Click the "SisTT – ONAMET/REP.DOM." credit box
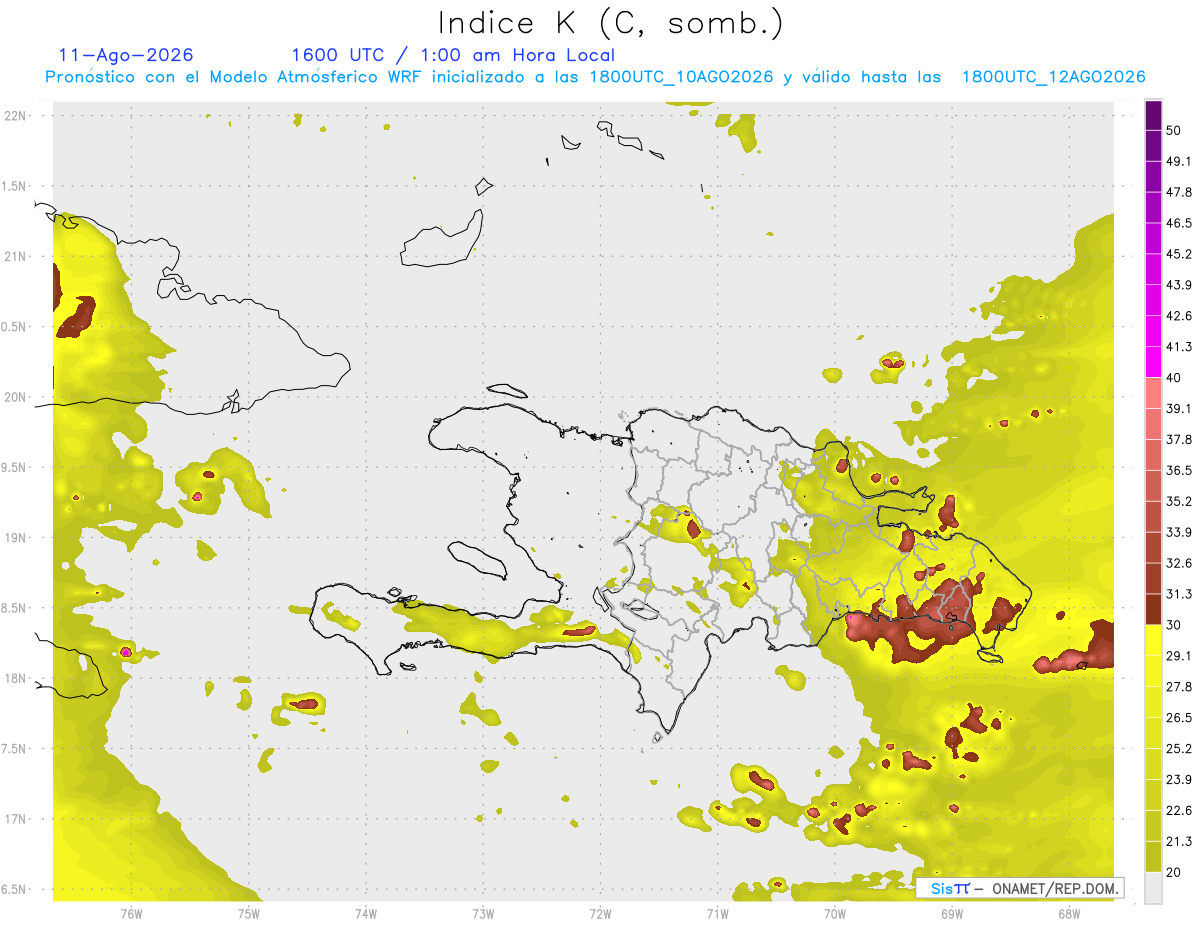The height and width of the screenshot is (927, 1200). tap(1020, 888)
